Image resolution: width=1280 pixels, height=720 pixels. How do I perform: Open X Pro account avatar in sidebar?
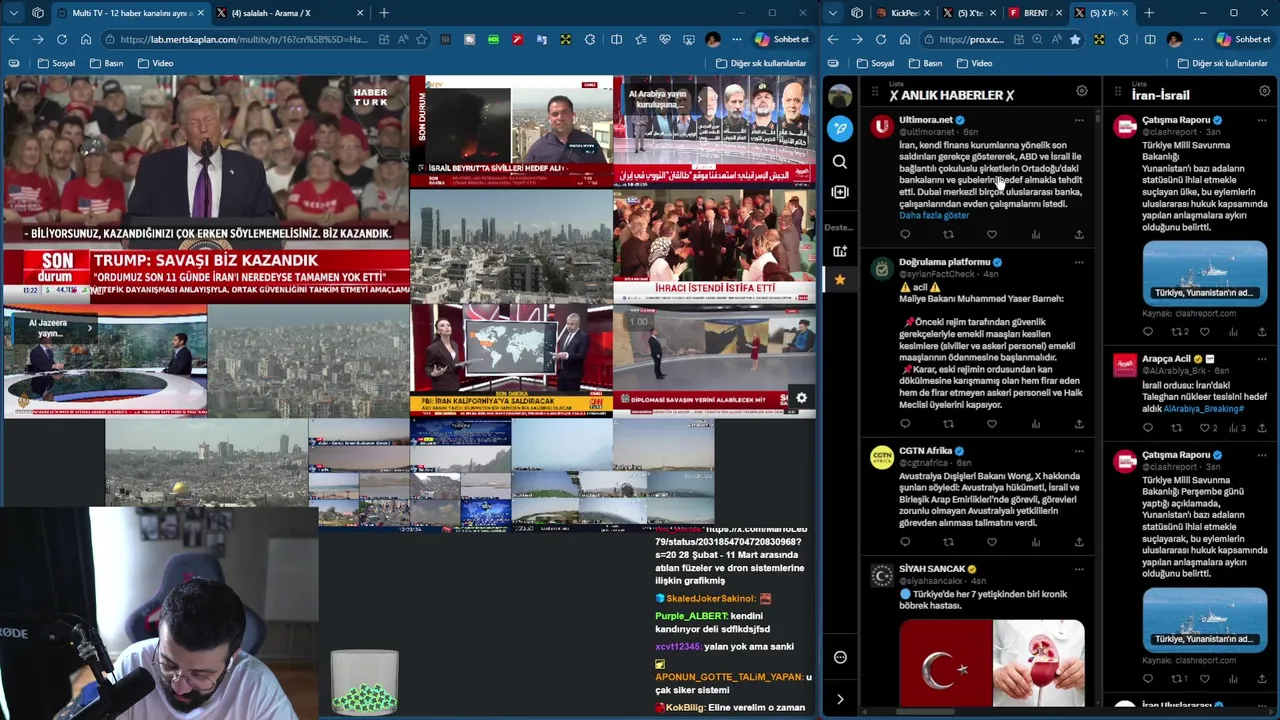pyautogui.click(x=840, y=95)
